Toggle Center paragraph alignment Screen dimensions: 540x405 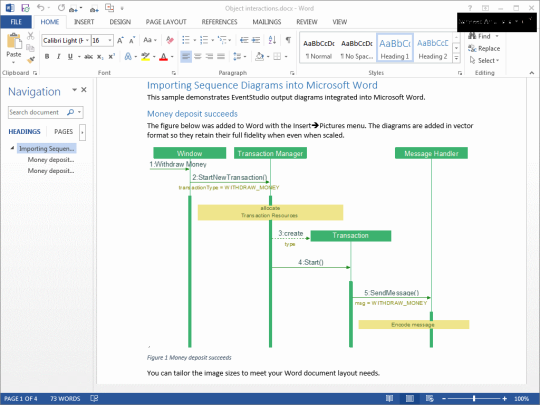coord(198,56)
